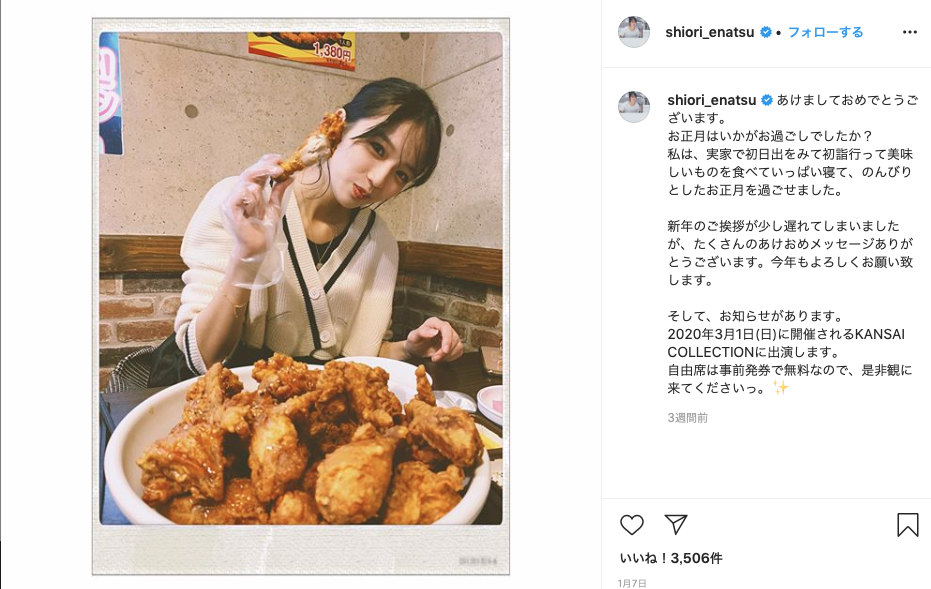931x589 pixels.
Task: Open the three-dot more options menu
Action: 910,32
